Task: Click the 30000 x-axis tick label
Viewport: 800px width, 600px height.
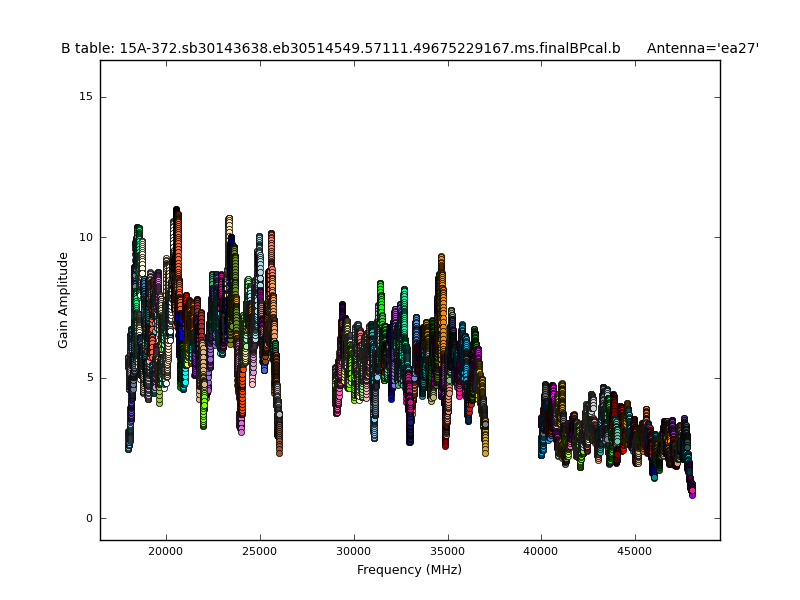Action: point(353,551)
